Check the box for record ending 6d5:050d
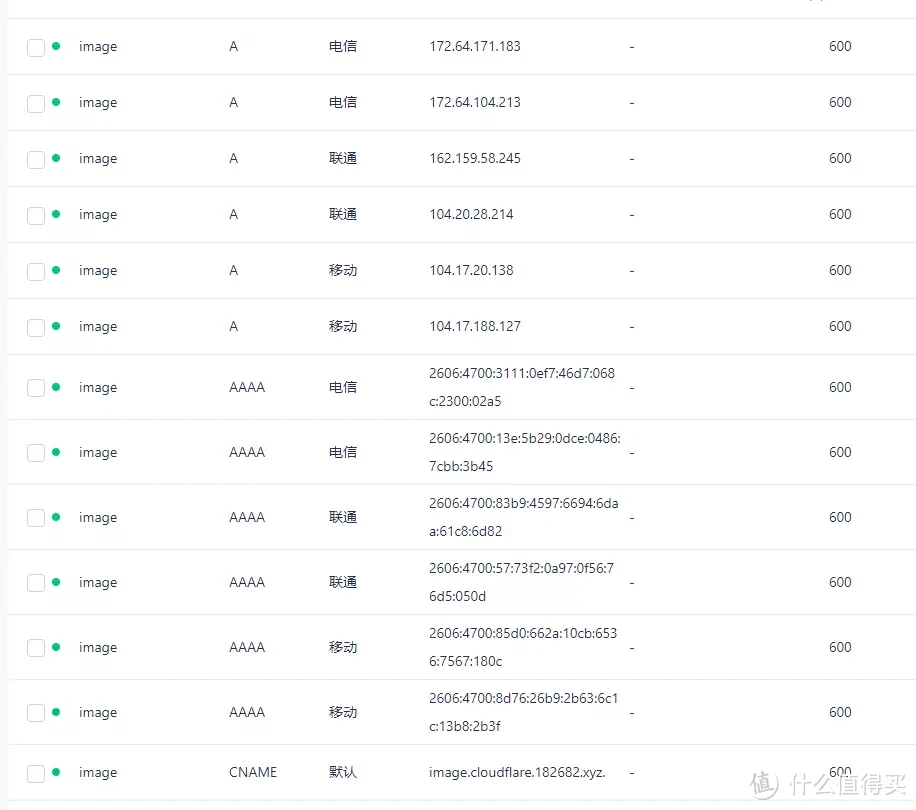This screenshot has height=810, width=916. coord(36,583)
